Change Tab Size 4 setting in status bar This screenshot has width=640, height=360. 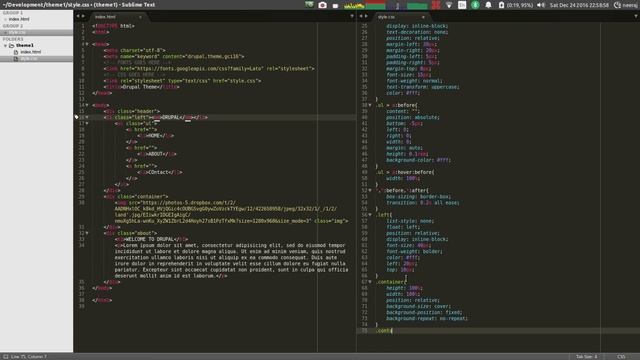pos(587,357)
